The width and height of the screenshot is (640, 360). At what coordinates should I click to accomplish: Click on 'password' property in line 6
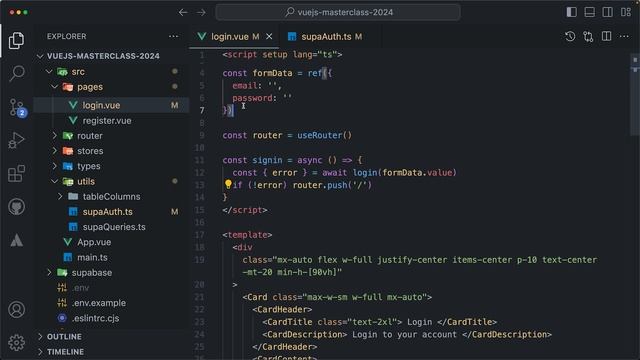(x=252, y=98)
